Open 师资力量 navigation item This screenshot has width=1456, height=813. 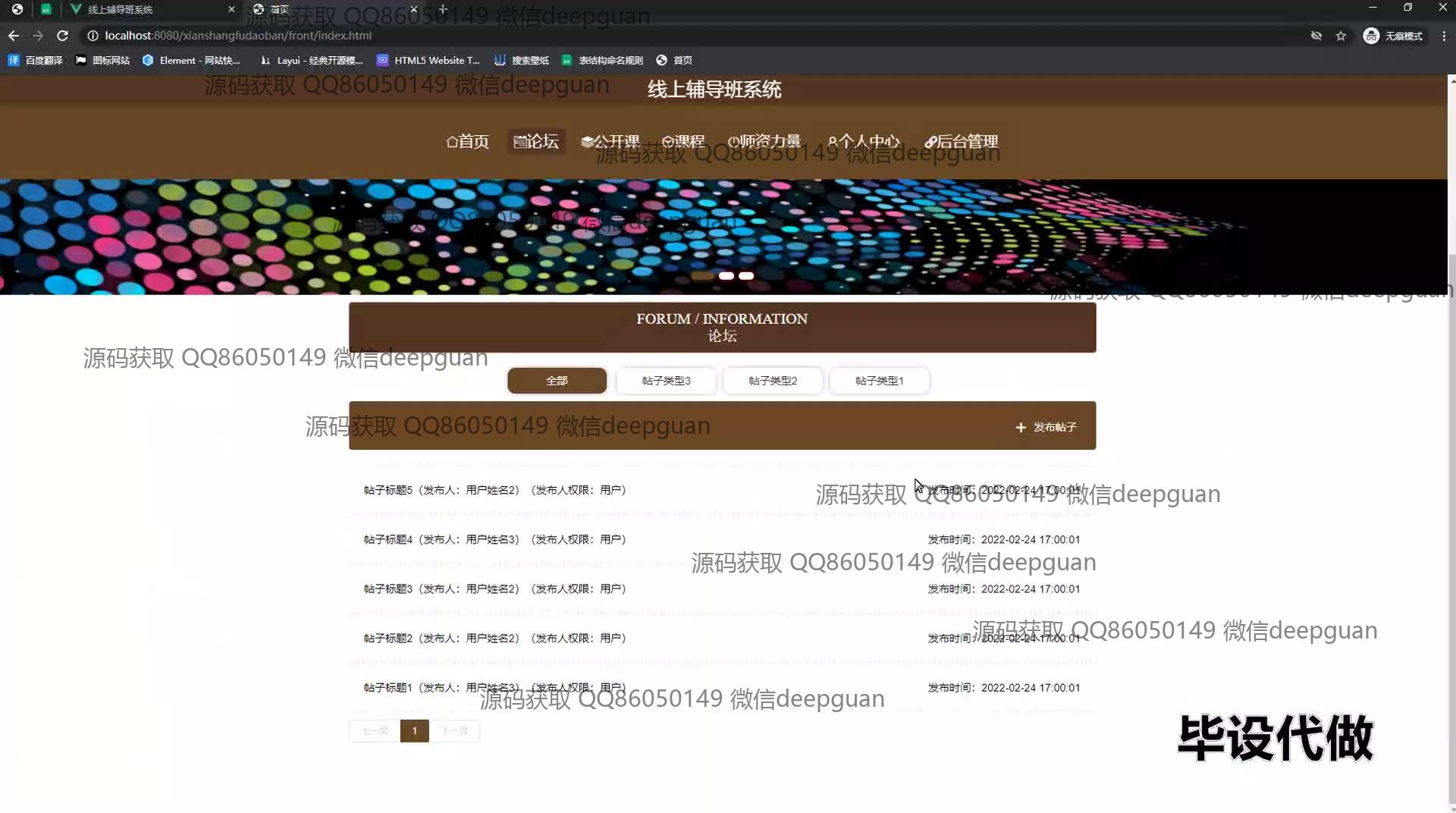point(764,142)
